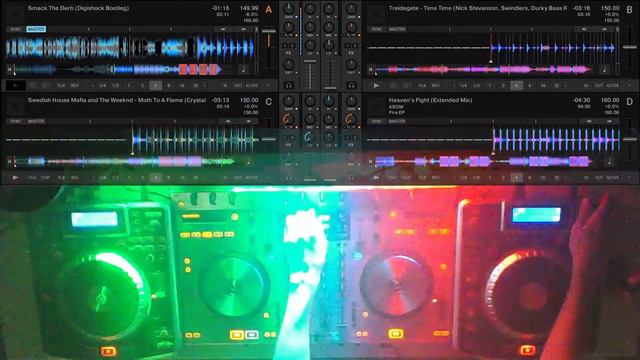Image resolution: width=640 pixels, height=360 pixels.
Task: Select loop size 1/2 on Deck B
Action: tap(477, 86)
